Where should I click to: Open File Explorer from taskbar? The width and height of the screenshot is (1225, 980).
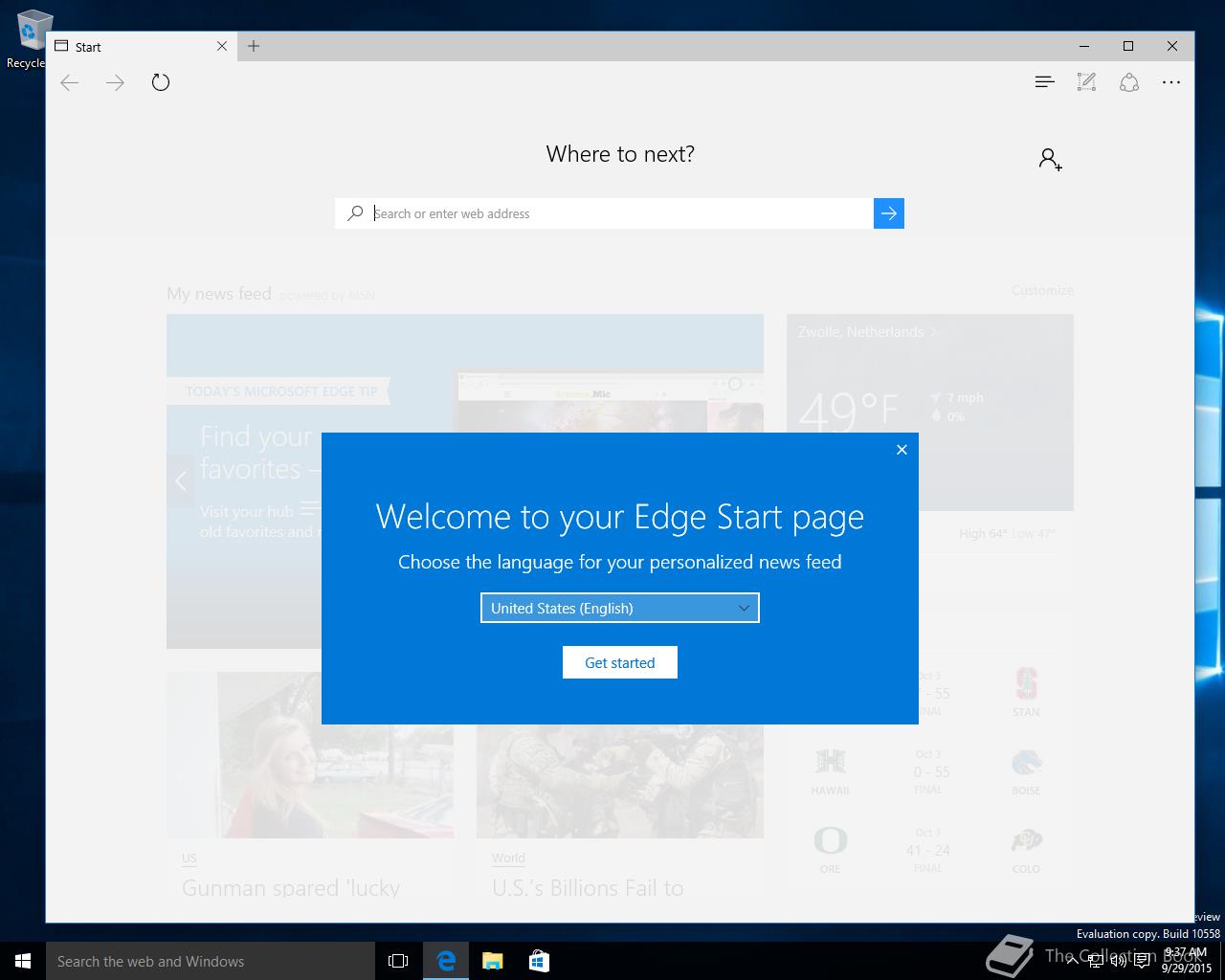pyautogui.click(x=493, y=961)
